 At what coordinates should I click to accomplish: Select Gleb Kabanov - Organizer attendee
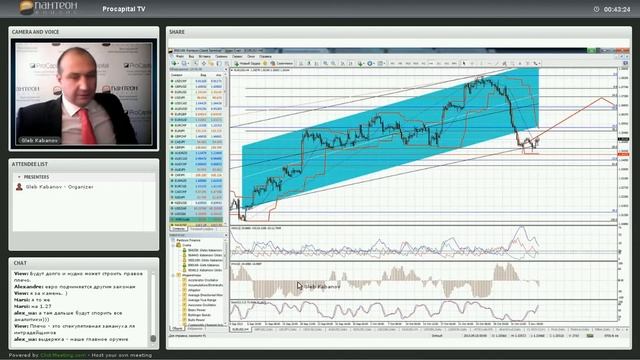pyautogui.click(x=59, y=187)
